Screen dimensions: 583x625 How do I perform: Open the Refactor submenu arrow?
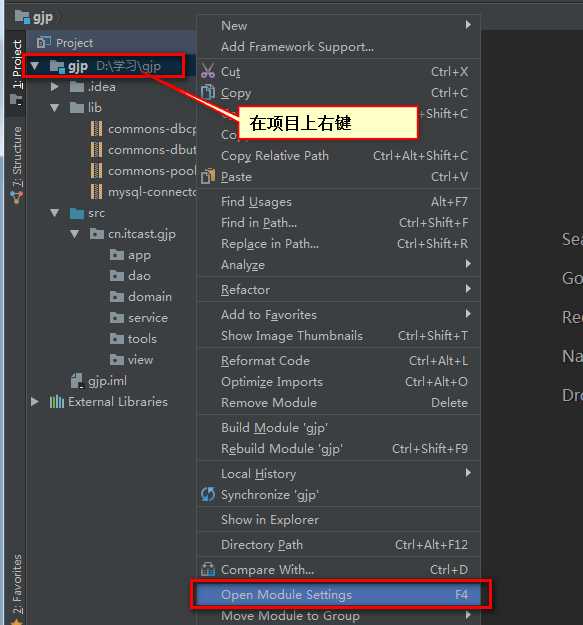468,289
